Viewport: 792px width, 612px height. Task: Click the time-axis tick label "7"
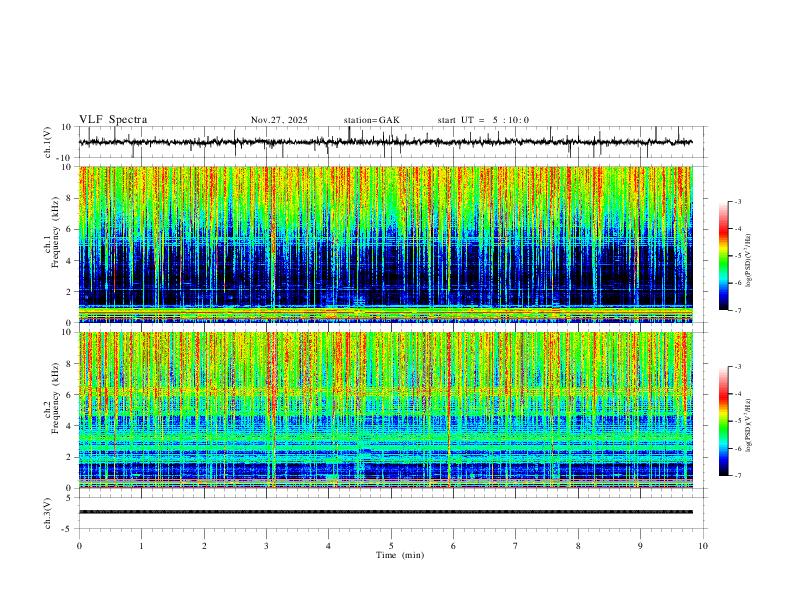point(516,546)
